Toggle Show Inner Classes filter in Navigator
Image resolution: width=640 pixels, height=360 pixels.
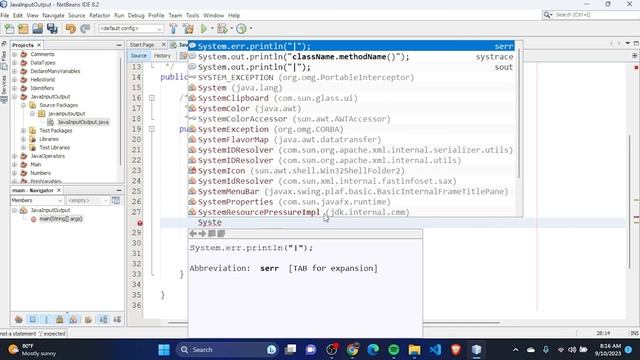[x=73, y=320]
